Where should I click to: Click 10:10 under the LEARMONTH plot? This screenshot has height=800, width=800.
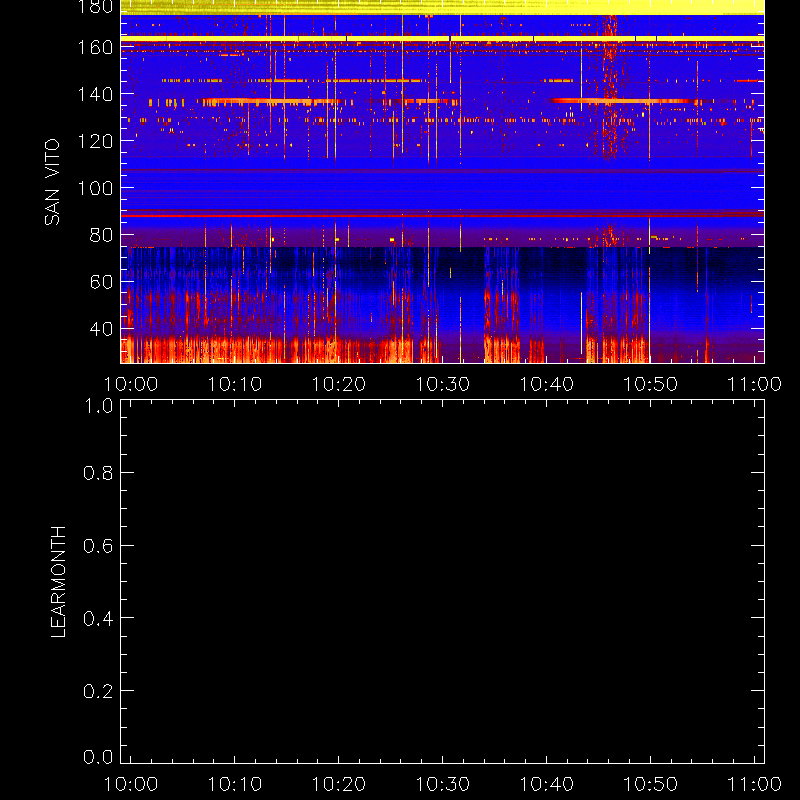[235, 784]
